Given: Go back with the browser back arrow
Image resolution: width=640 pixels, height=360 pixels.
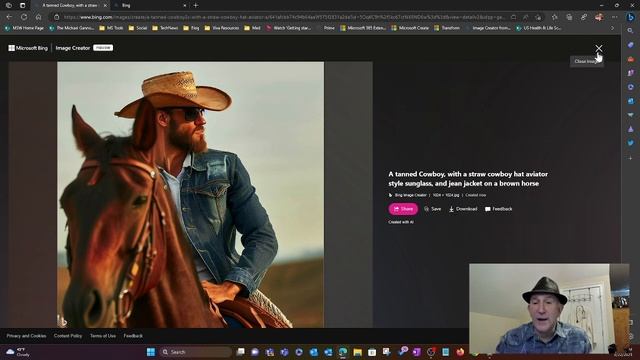Looking at the screenshot, I should (9, 17).
